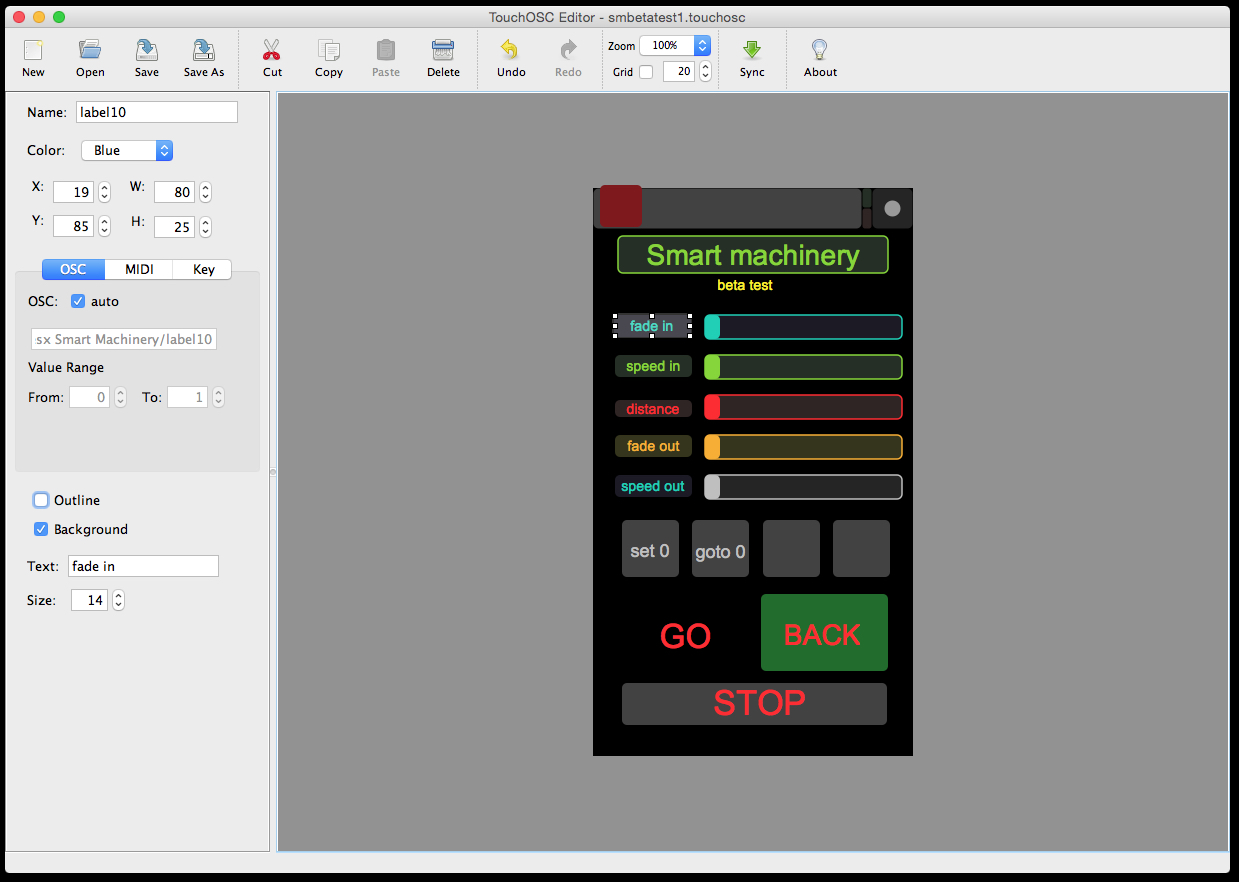This screenshot has width=1239, height=882.
Task: Select the speed out label on canvas
Action: pos(653,486)
